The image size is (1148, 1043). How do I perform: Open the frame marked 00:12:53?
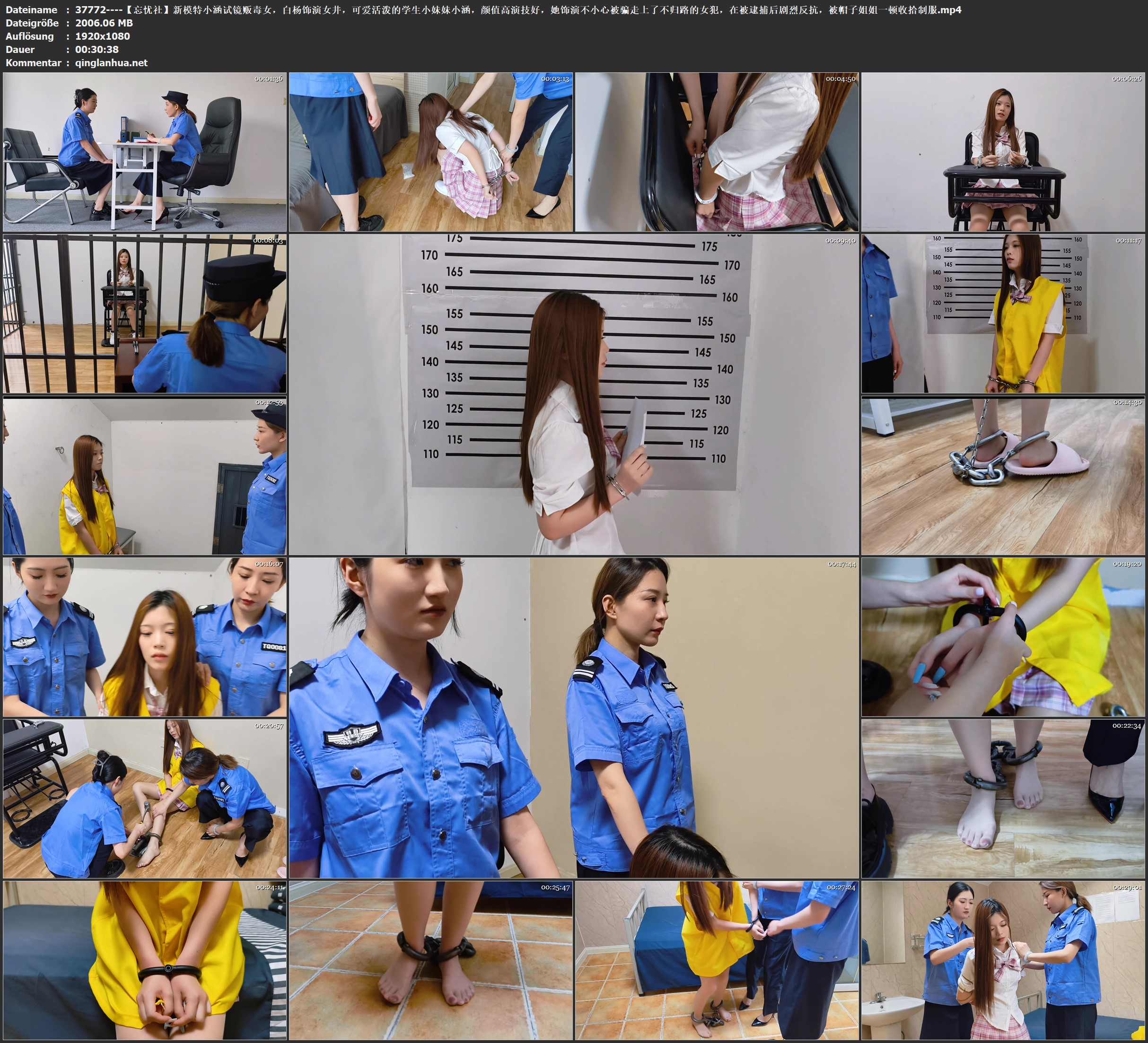145,476
